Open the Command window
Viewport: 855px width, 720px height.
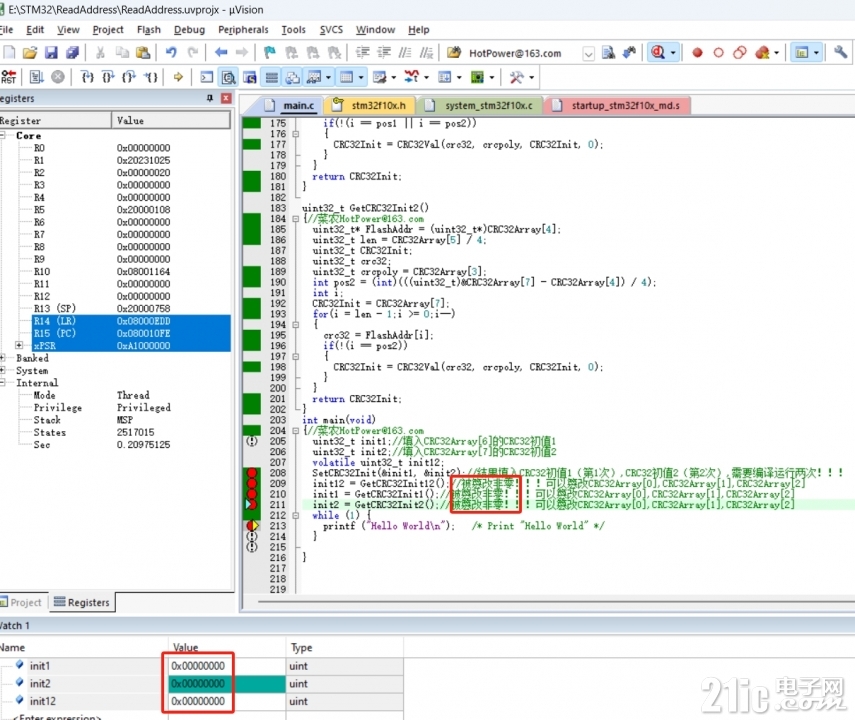point(207,77)
